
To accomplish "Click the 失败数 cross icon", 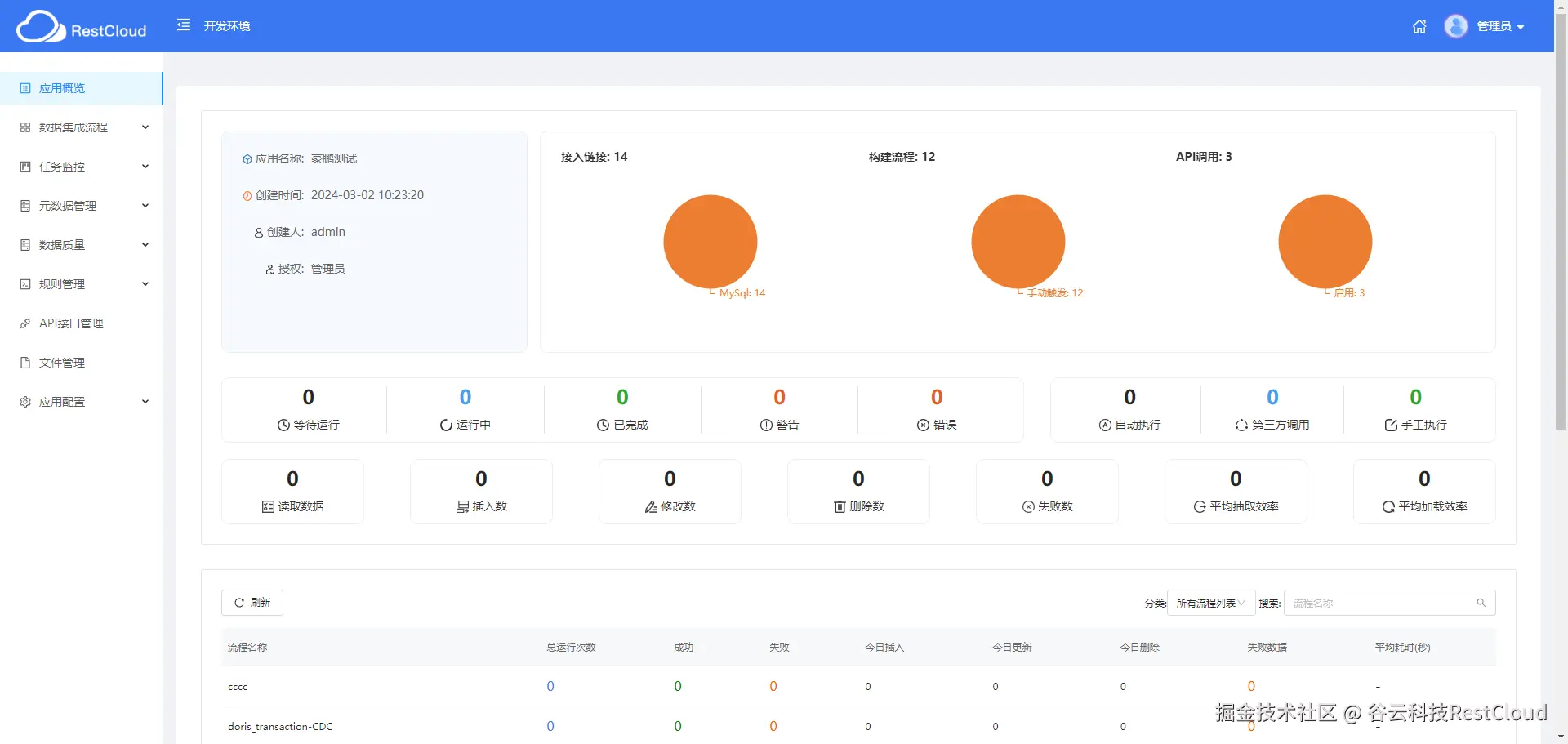I will point(1028,506).
